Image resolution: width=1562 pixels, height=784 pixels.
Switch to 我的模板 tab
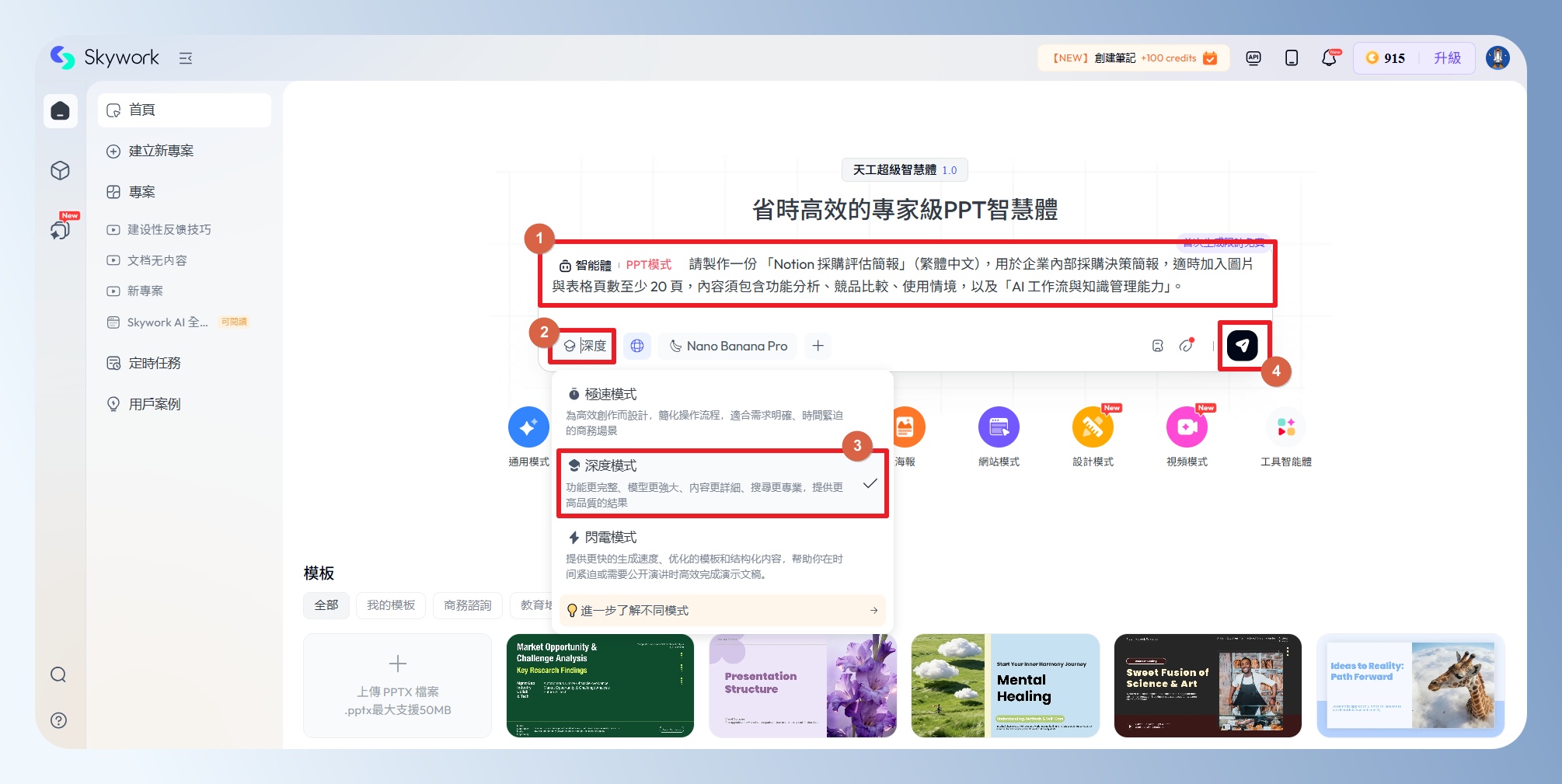pyautogui.click(x=391, y=605)
